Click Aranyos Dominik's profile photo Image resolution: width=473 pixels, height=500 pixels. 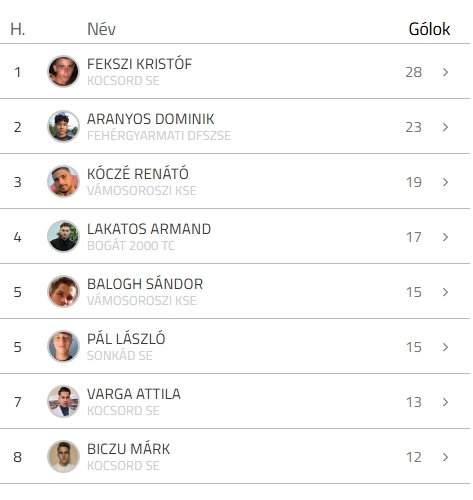tap(63, 126)
